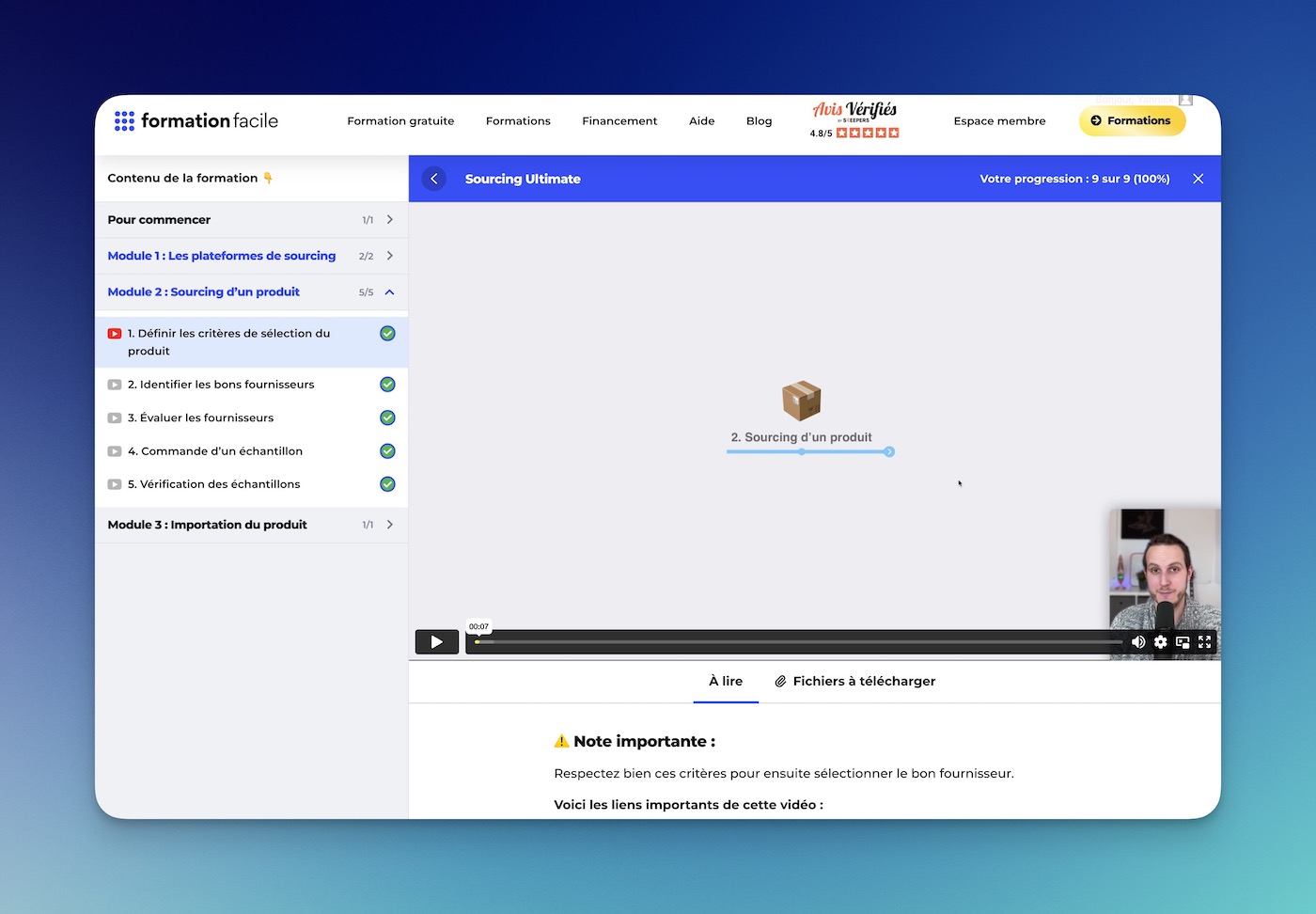Image resolution: width=1316 pixels, height=914 pixels.
Task: Click the video play button
Action: coord(436,642)
